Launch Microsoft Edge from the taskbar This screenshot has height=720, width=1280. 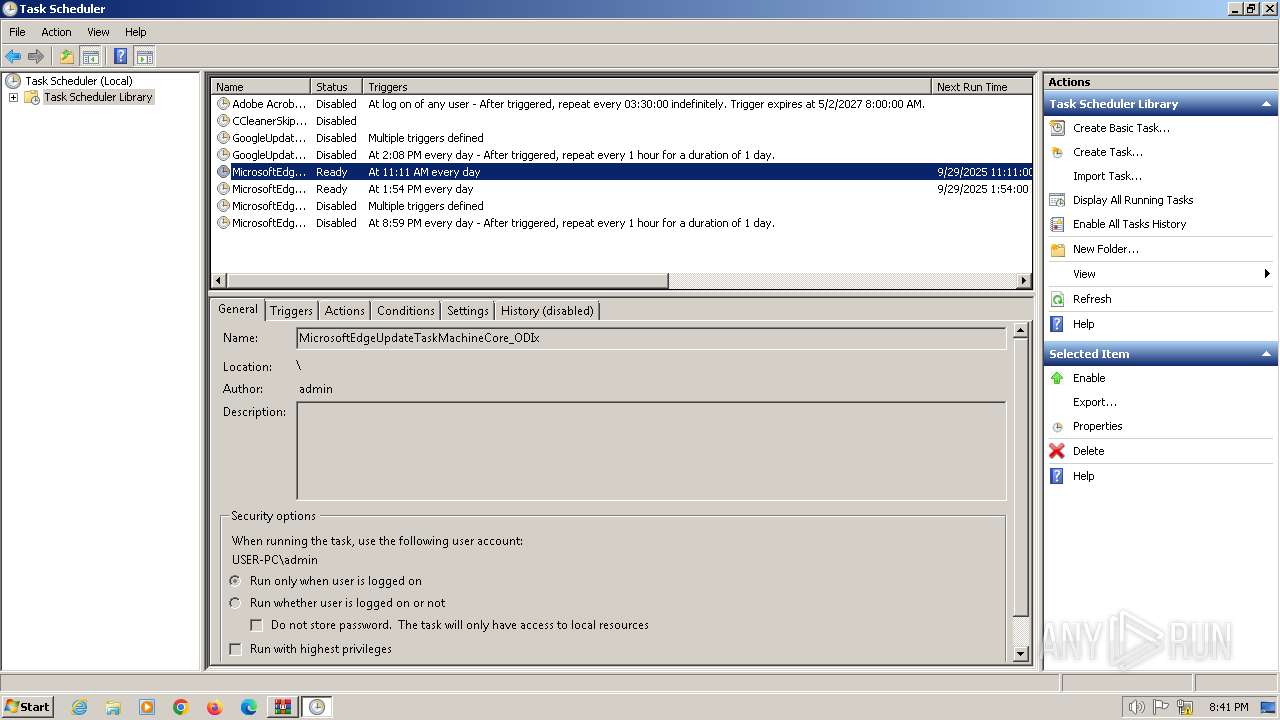[249, 707]
